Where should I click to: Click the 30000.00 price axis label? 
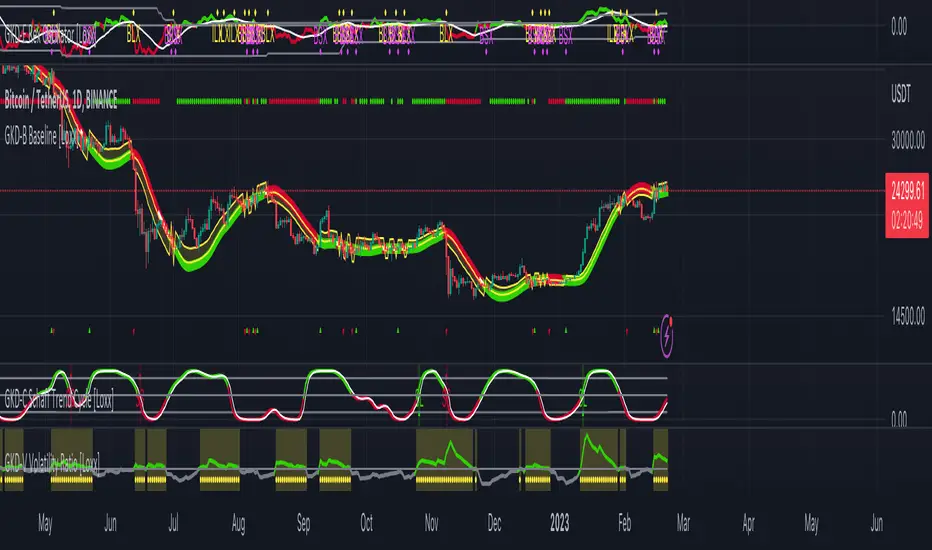(x=908, y=141)
